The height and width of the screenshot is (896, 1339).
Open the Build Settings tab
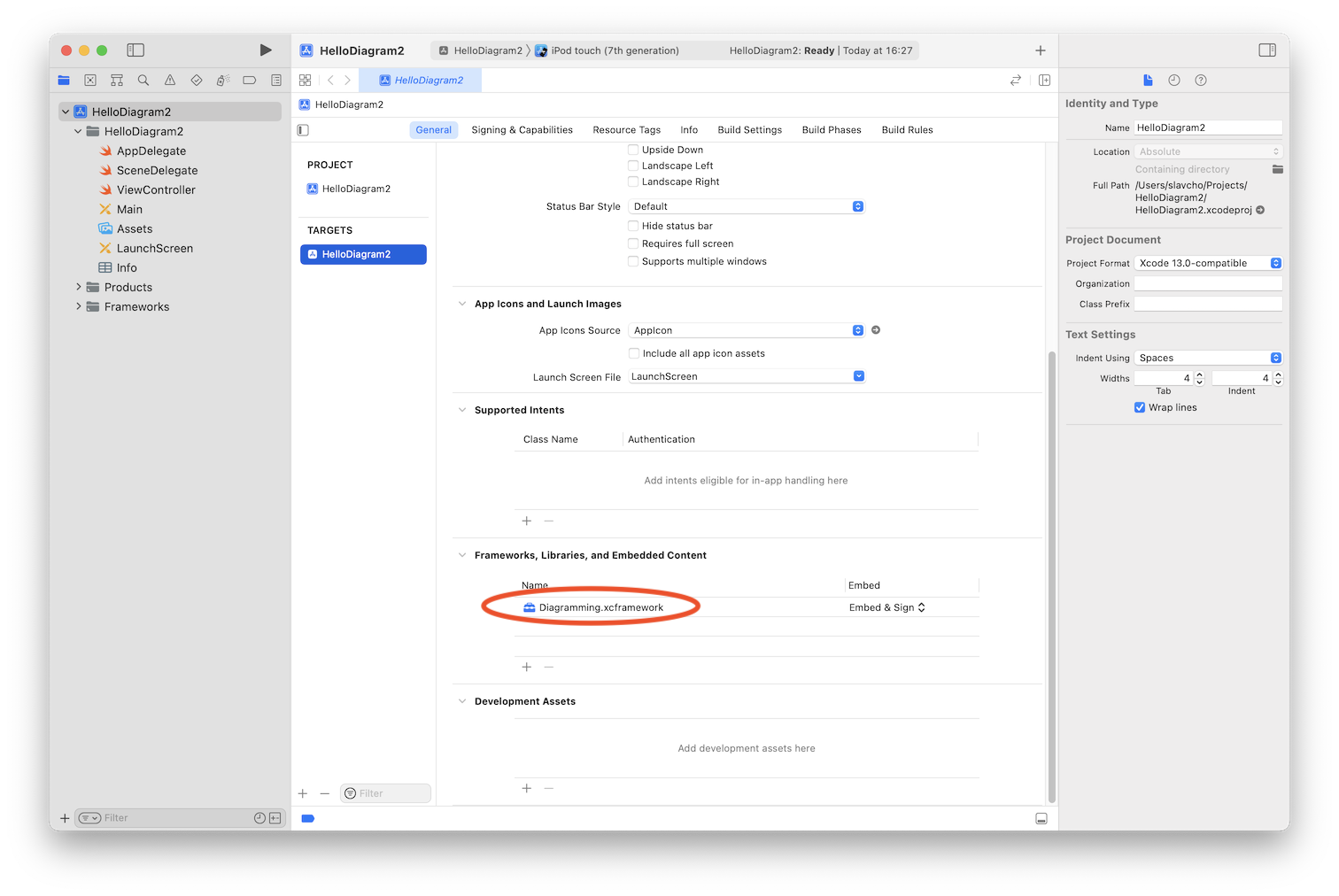pyautogui.click(x=750, y=130)
